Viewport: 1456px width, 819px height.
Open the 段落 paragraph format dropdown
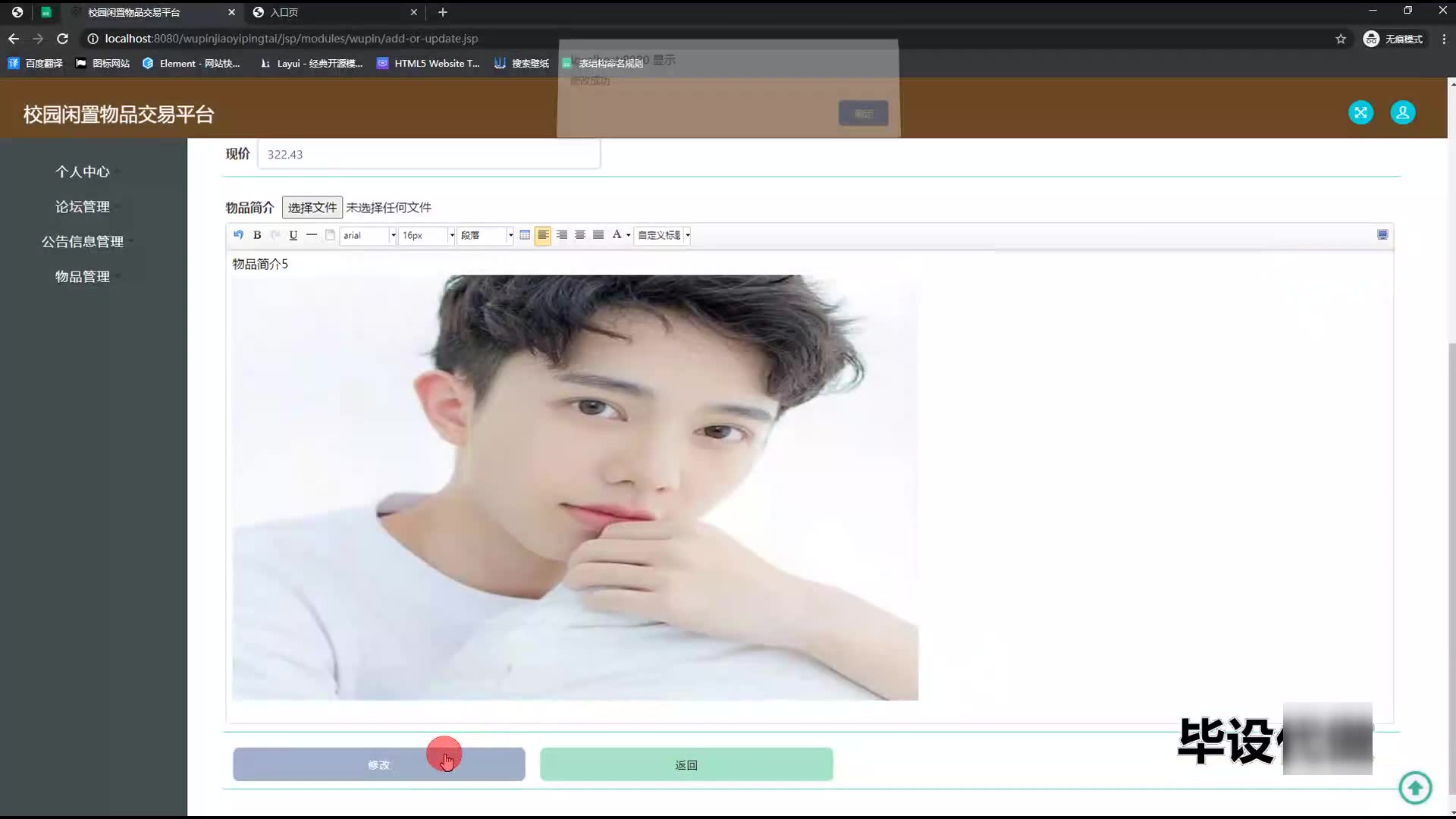(486, 235)
